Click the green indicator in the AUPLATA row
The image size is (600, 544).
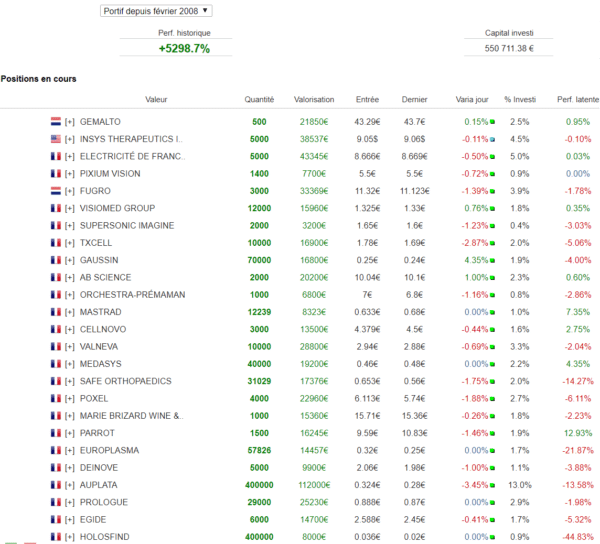pos(494,485)
